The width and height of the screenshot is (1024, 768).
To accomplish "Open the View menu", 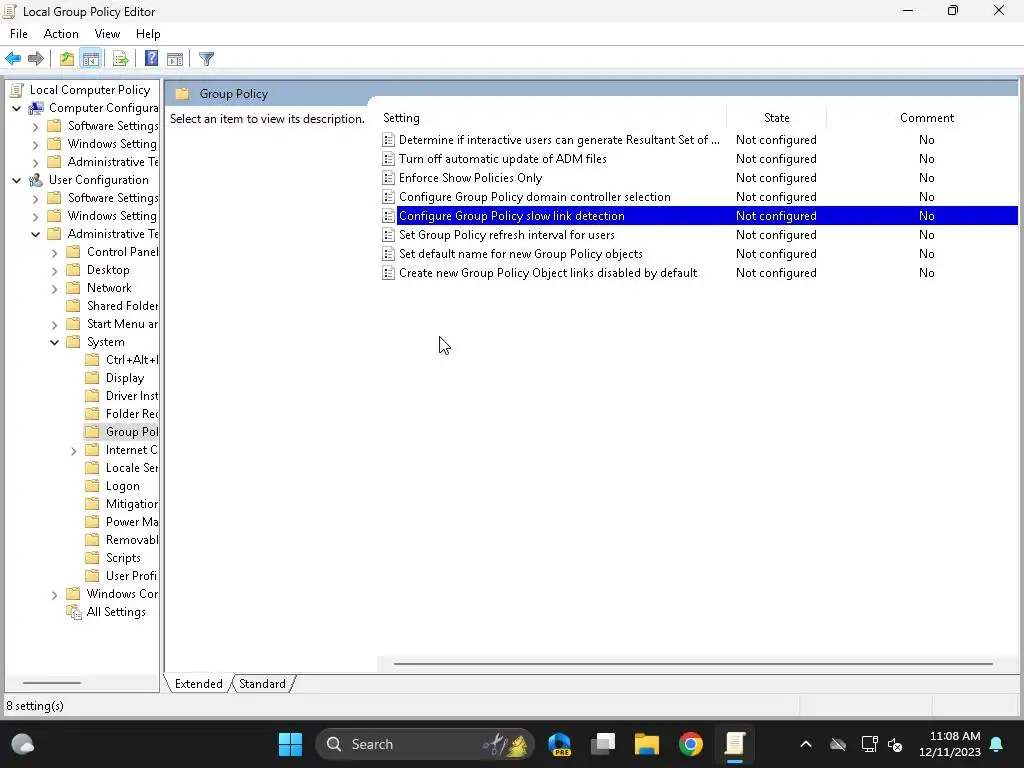I will 107,34.
